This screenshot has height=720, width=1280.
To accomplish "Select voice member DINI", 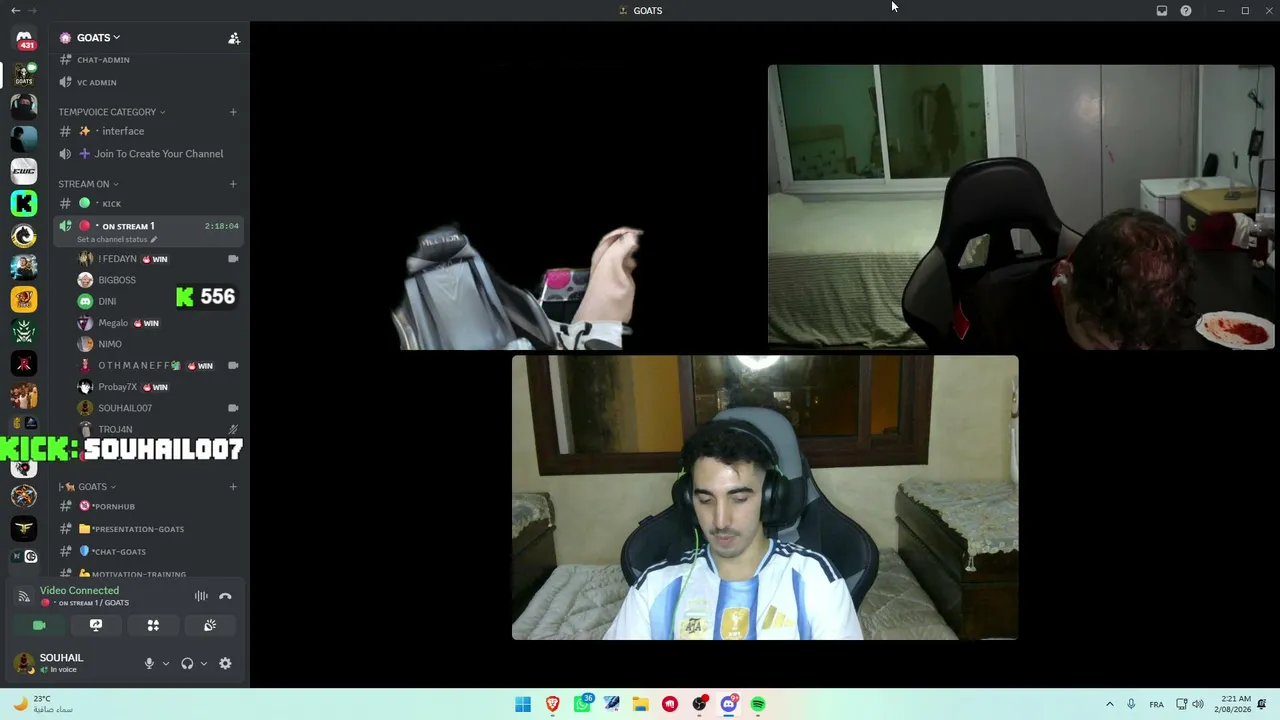I will (159, 301).
